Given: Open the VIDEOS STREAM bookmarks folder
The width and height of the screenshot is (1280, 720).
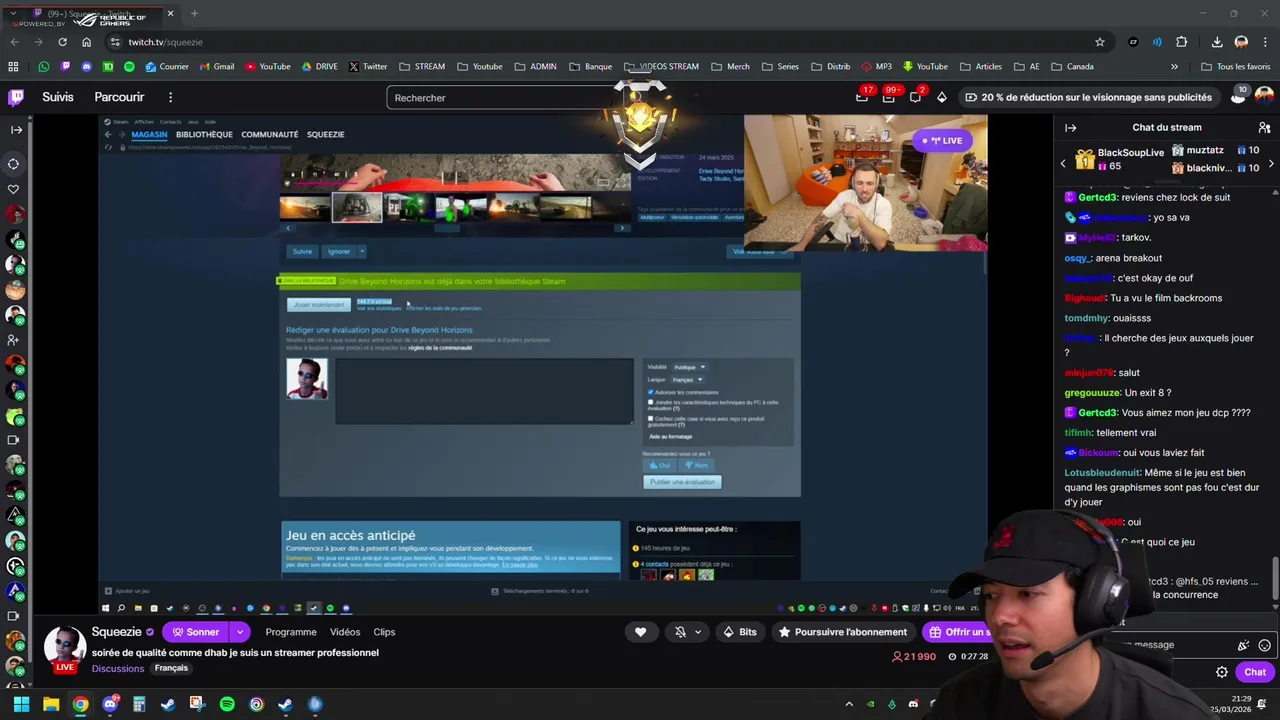Looking at the screenshot, I should pos(661,67).
